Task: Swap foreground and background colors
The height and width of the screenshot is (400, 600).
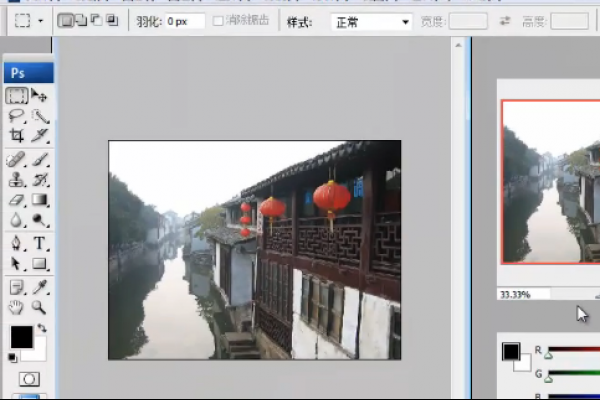Action: point(42,328)
